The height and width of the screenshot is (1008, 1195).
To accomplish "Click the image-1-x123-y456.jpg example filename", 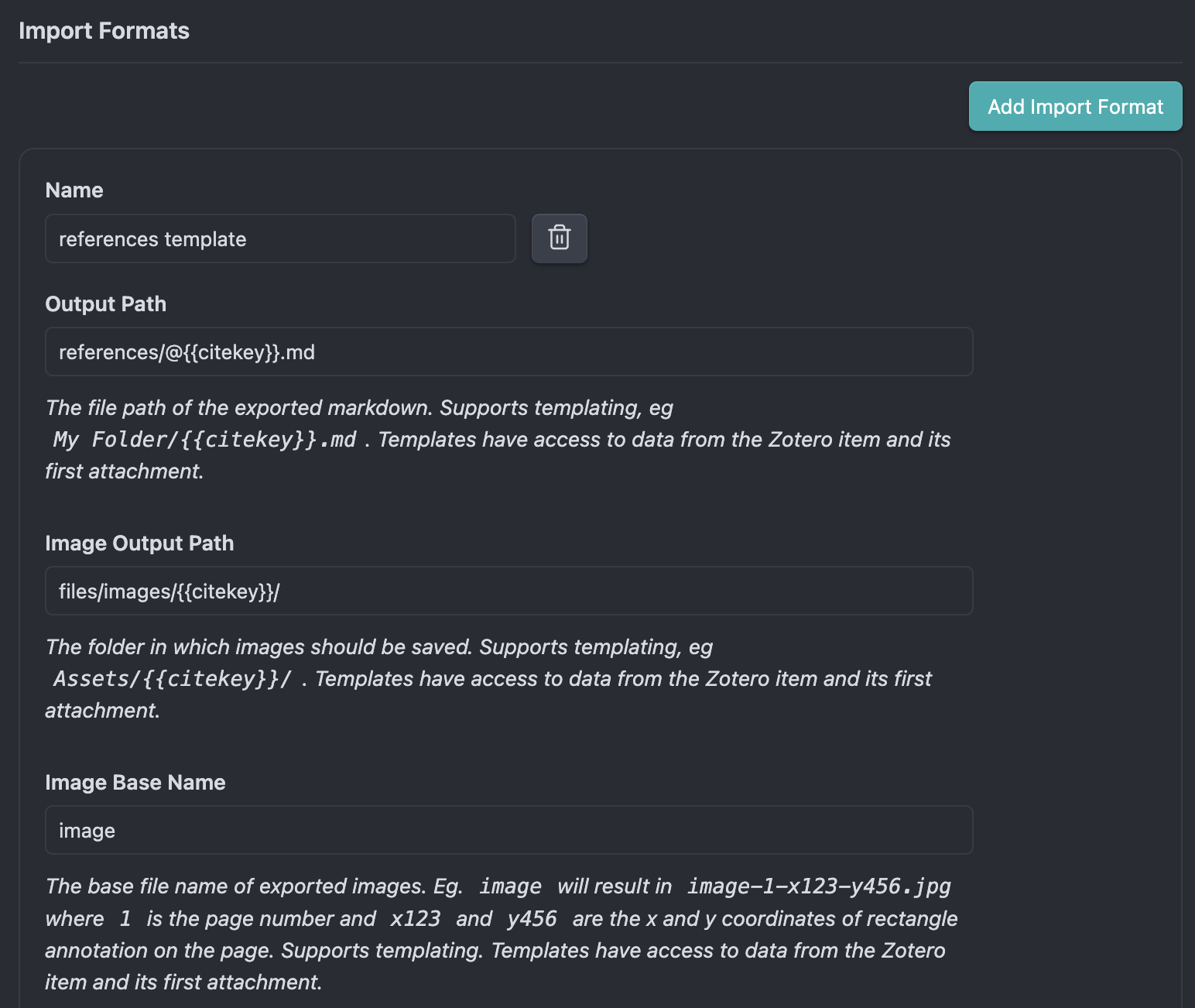I will (x=819, y=886).
